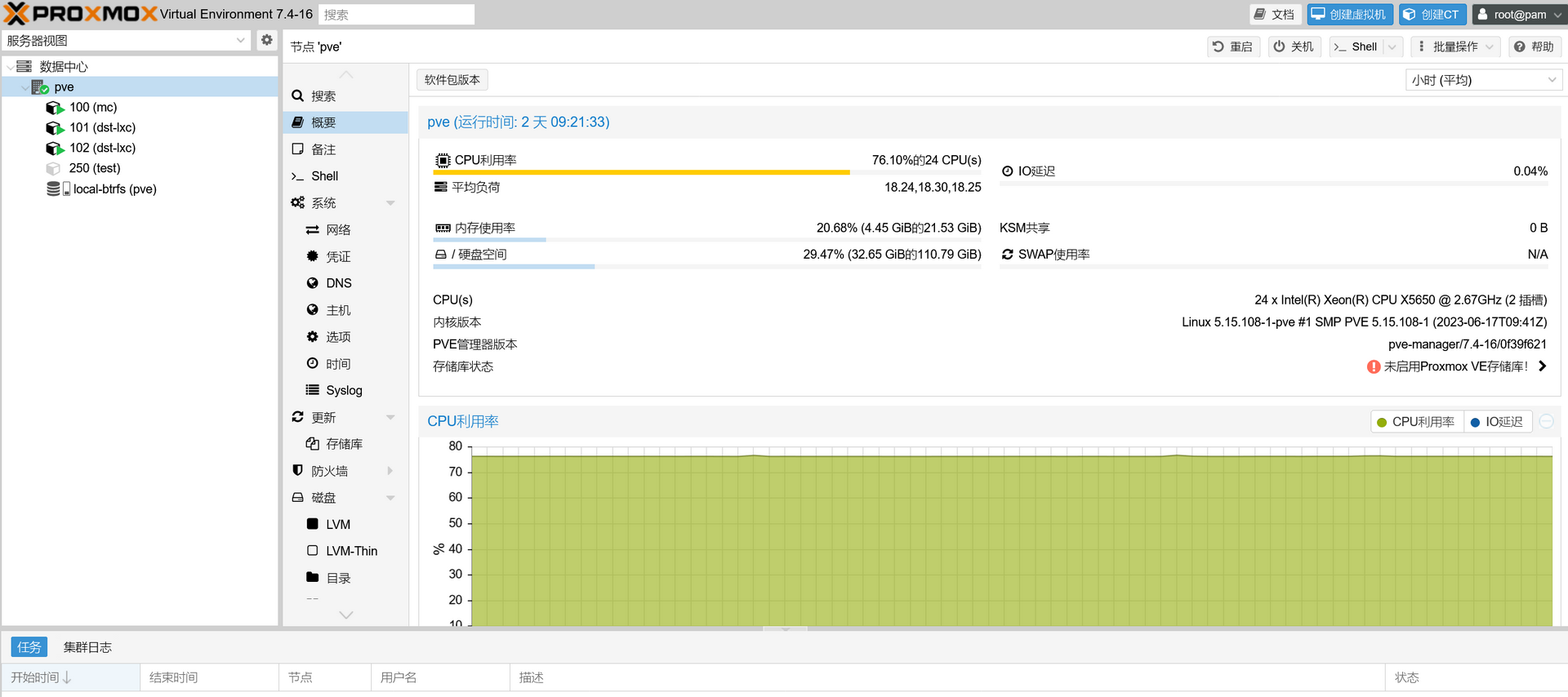
Task: Select container 101 (dst-lxc)
Action: coord(102,127)
